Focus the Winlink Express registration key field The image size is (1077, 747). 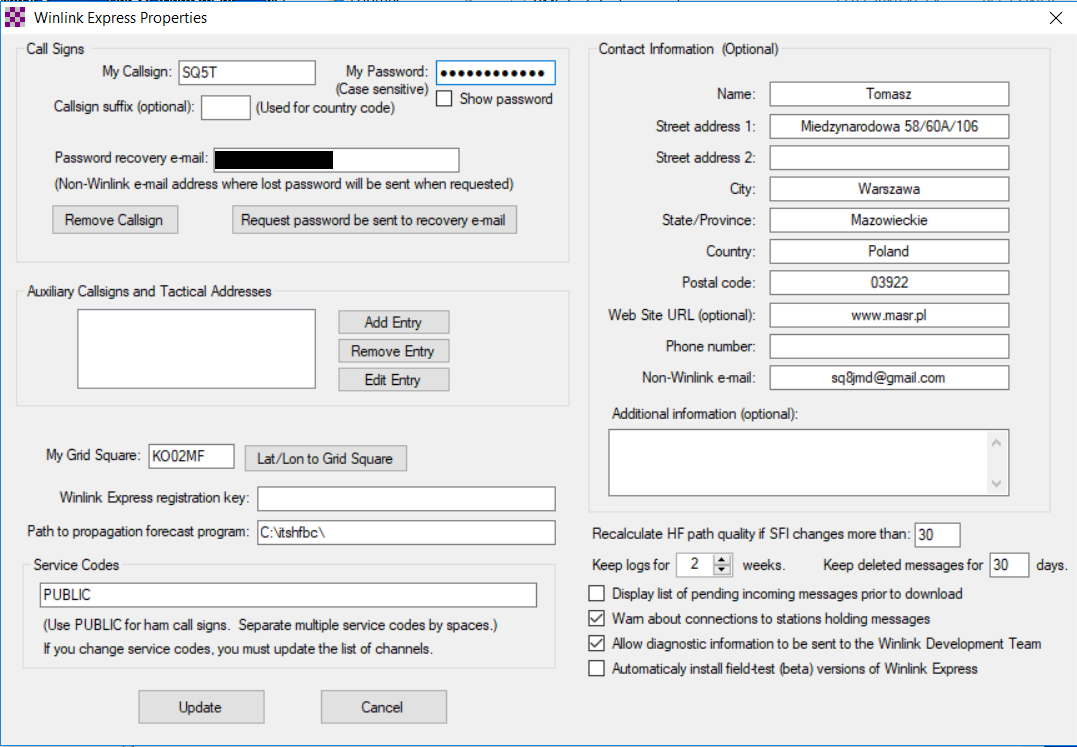coord(406,499)
